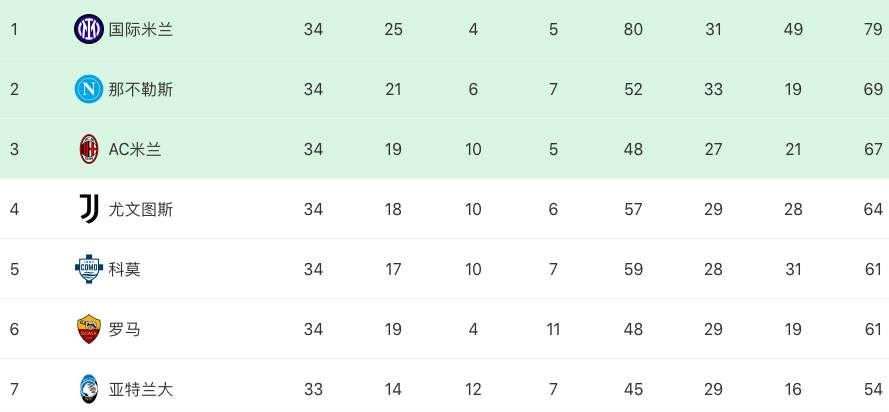Click Atalanta's 33 matches played cell
The image size is (889, 412).
point(313,389)
